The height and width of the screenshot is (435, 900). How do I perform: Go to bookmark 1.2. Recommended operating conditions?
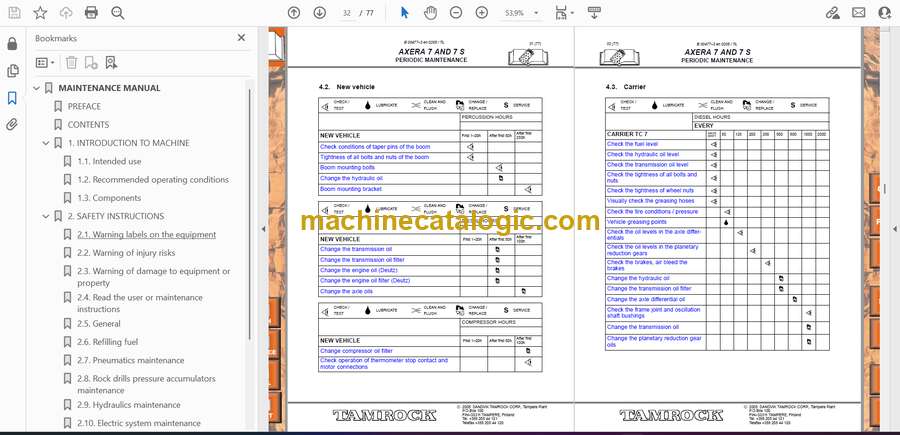pyautogui.click(x=153, y=180)
